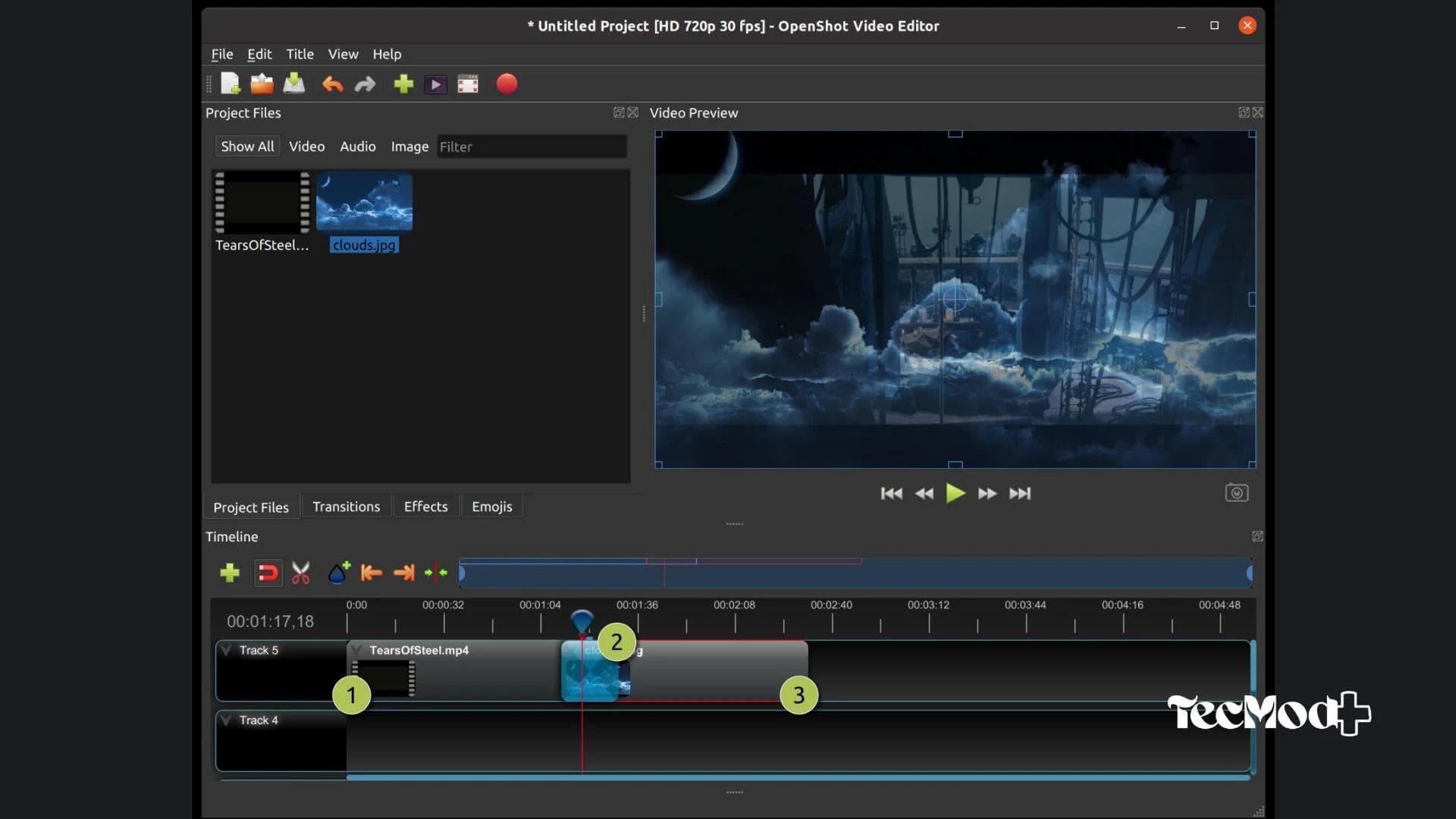Jump to the next marker icon
Viewport: 1456px width, 819px height.
[x=403, y=573]
